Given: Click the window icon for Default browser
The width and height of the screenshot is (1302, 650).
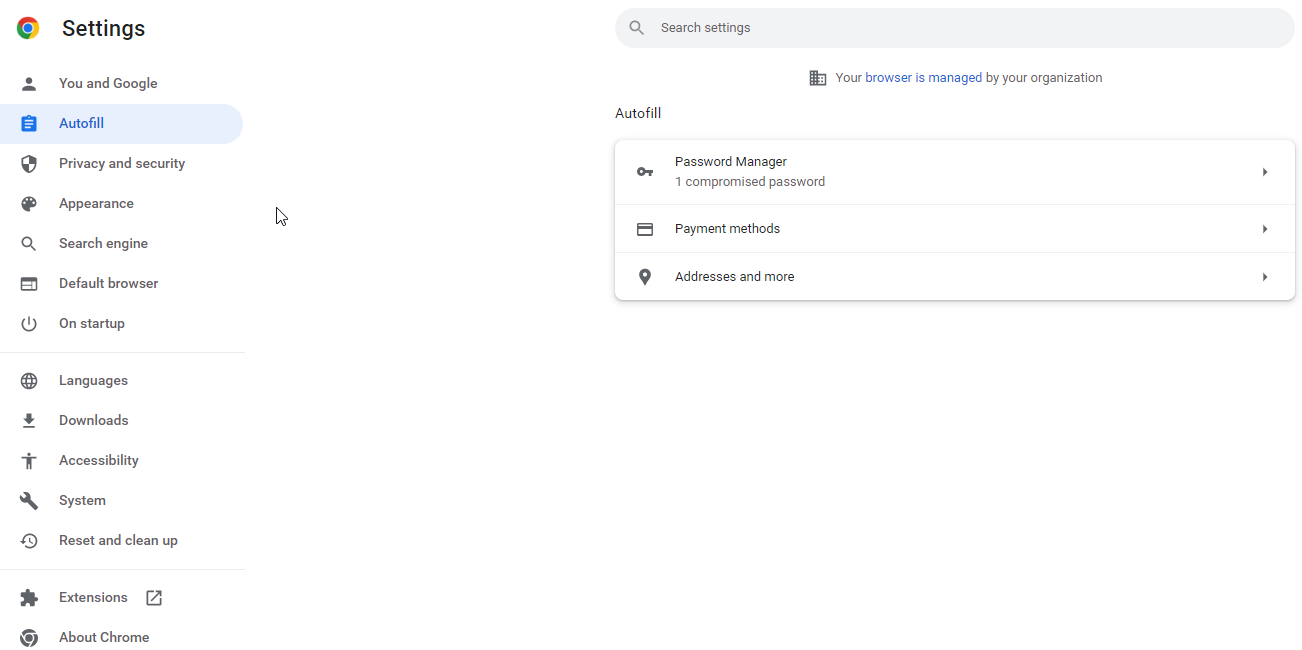Looking at the screenshot, I should [x=29, y=284].
